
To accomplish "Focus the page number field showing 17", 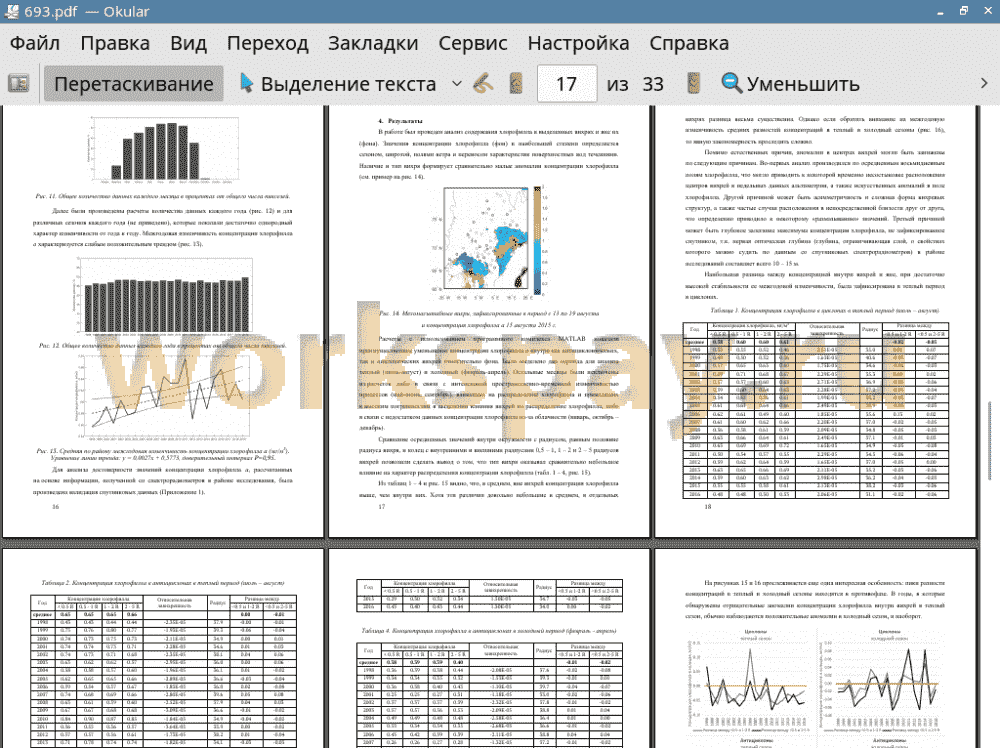I will click(x=566, y=84).
